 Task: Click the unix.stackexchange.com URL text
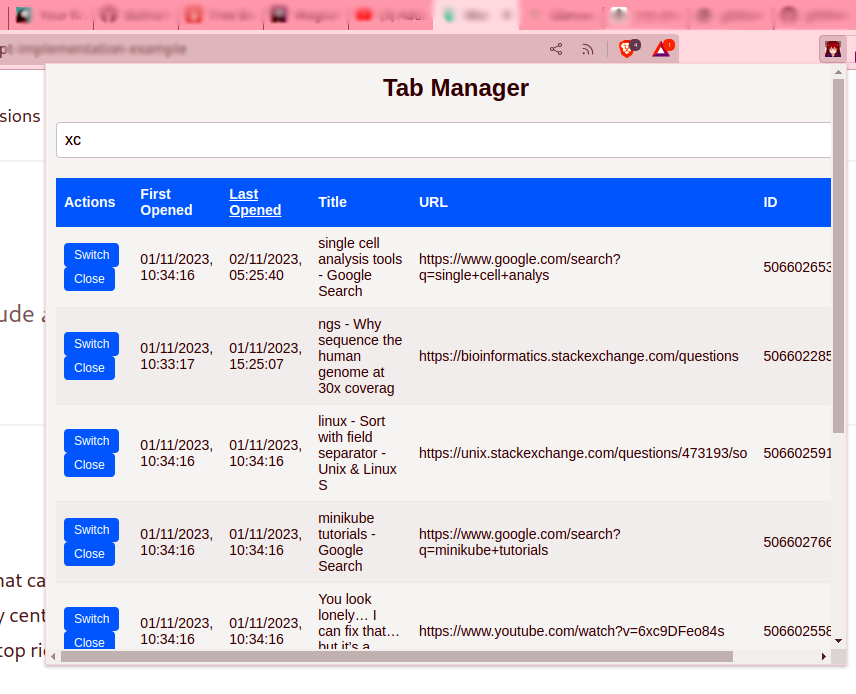582,453
